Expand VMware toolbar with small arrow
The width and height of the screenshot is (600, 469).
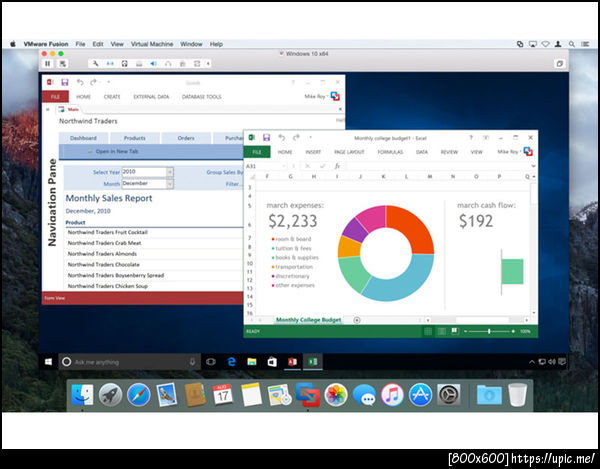[x=208, y=64]
